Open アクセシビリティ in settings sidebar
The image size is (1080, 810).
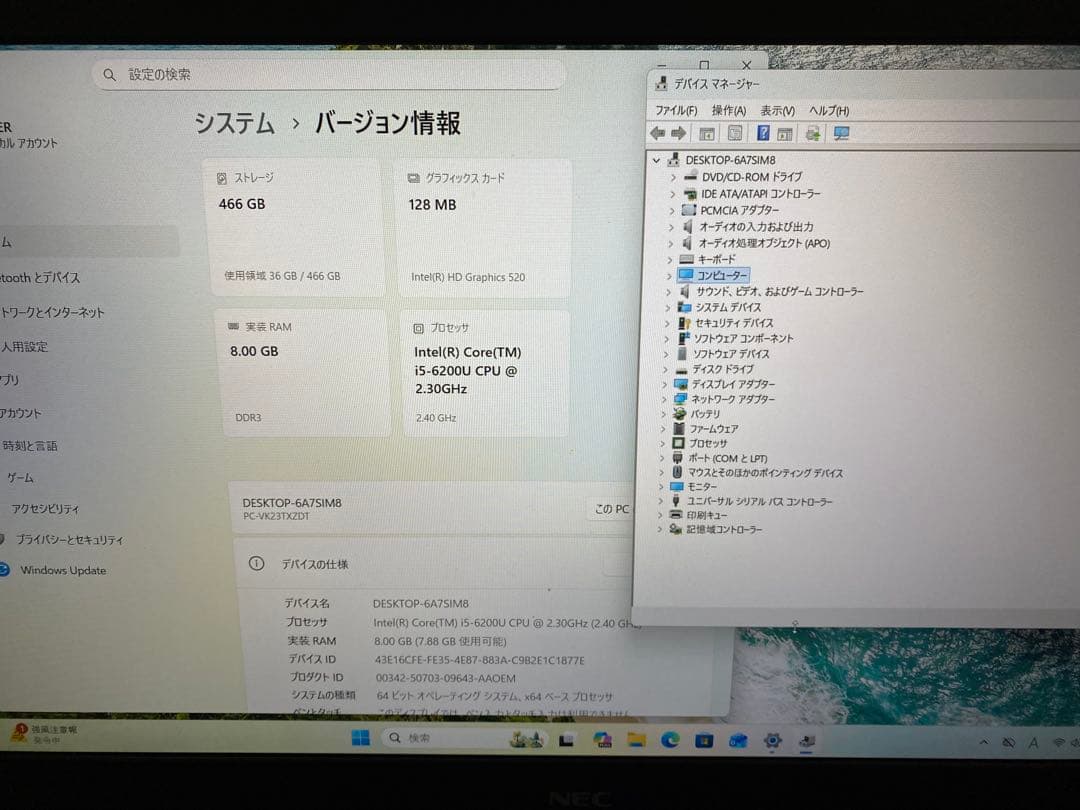click(45, 509)
